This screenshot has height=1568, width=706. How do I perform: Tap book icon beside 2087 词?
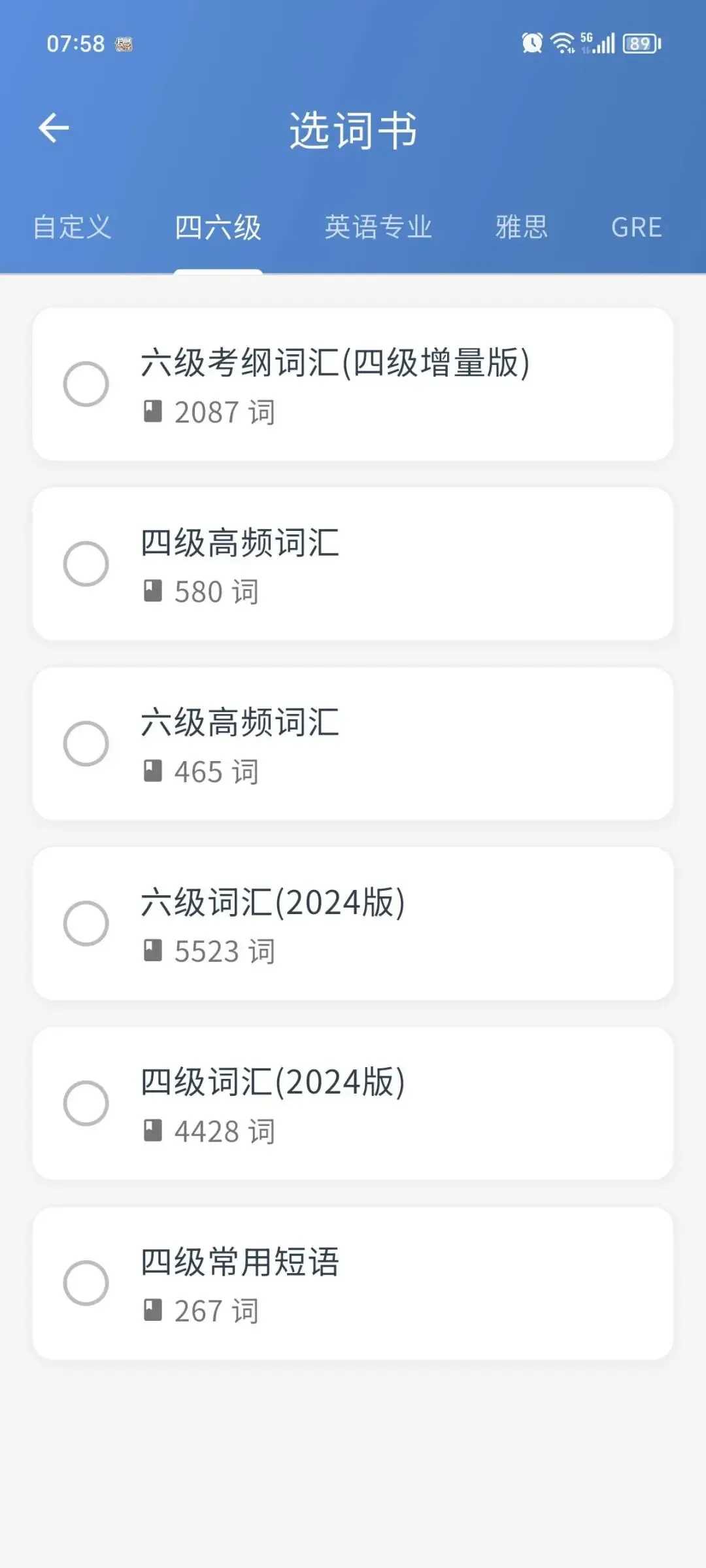(152, 412)
